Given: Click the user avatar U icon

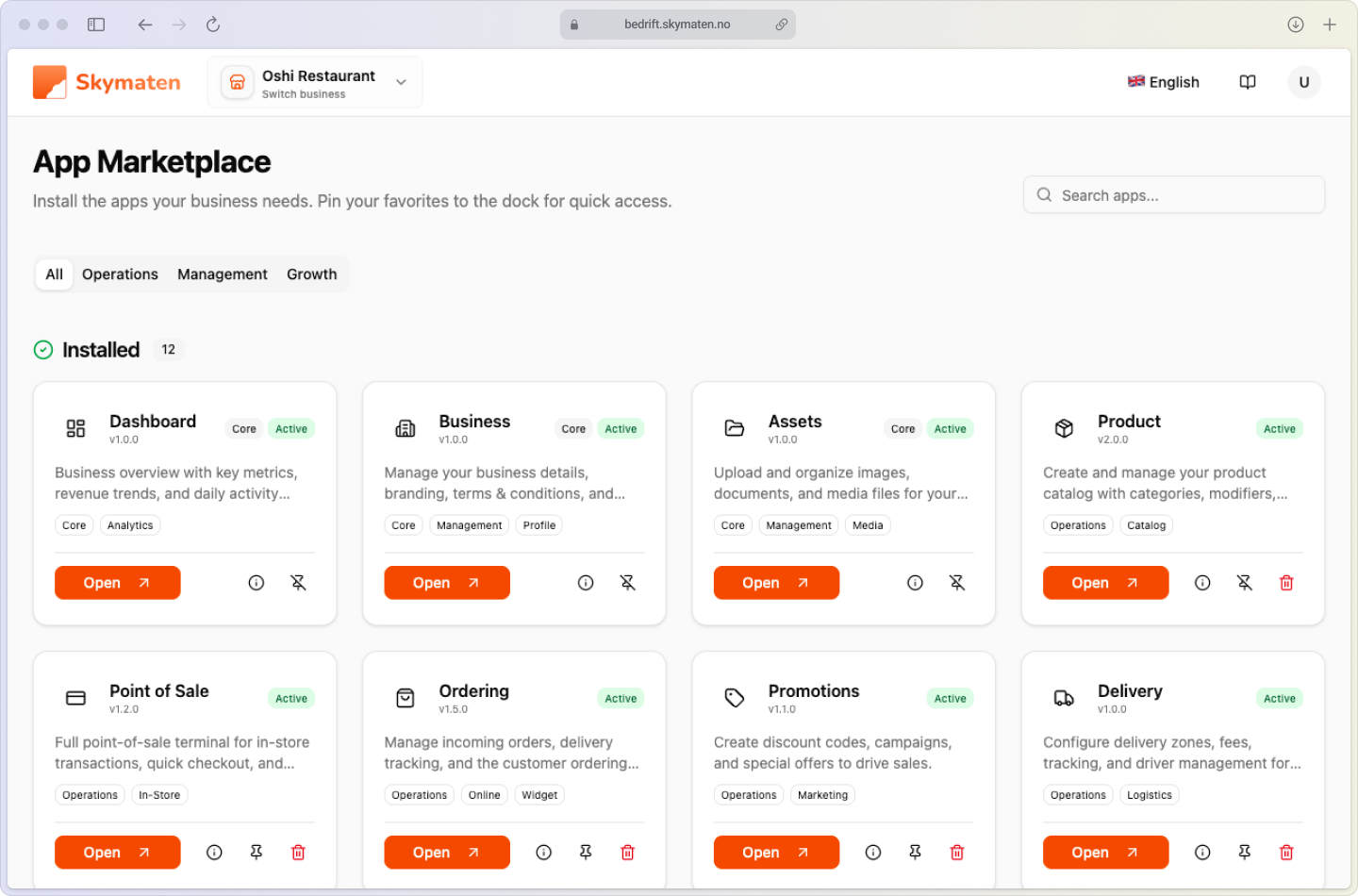Looking at the screenshot, I should [x=1304, y=82].
